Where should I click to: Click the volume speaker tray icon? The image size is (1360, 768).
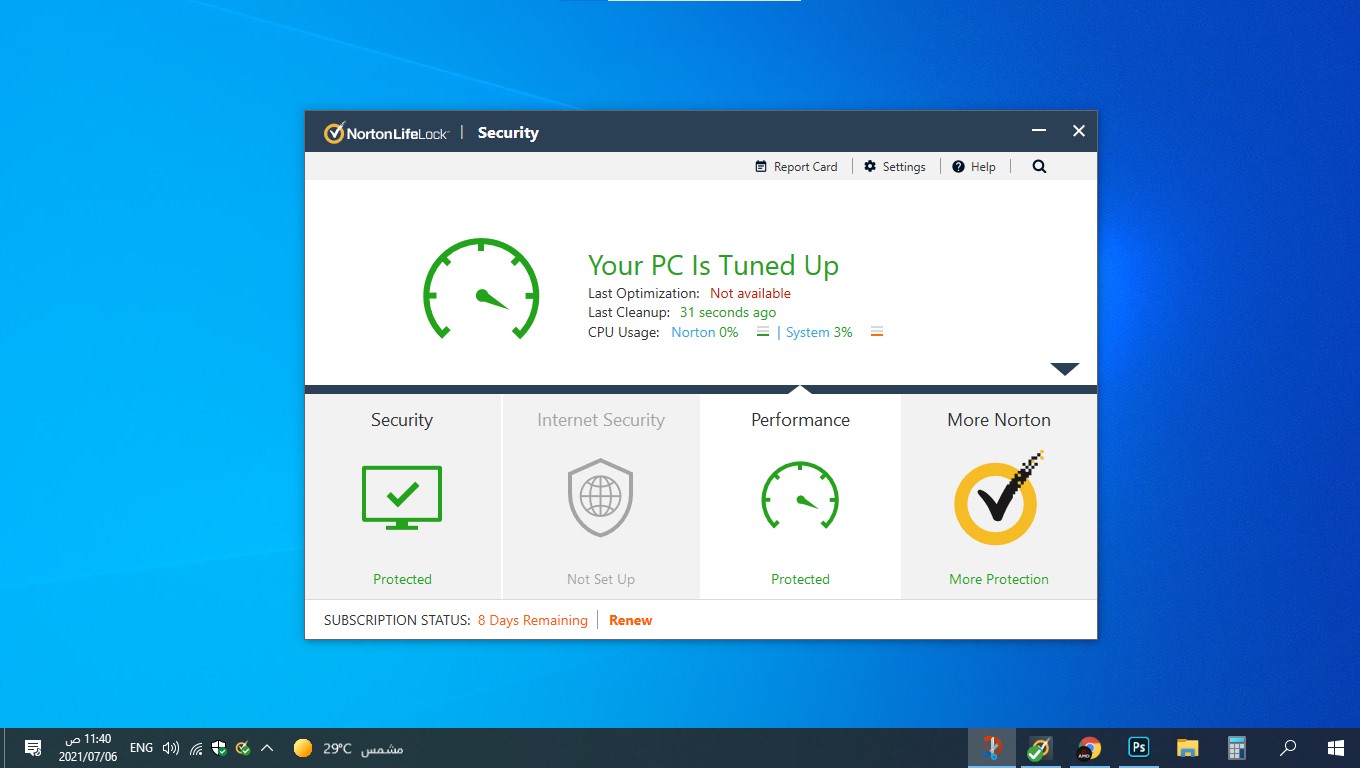pyautogui.click(x=171, y=748)
